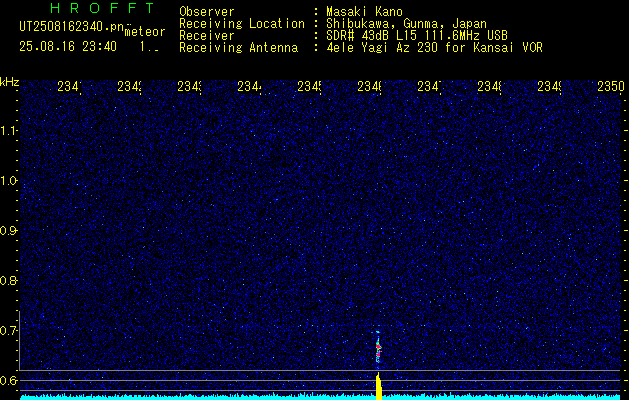Click the Receiver label
This screenshot has width=629, height=400.
207,36
